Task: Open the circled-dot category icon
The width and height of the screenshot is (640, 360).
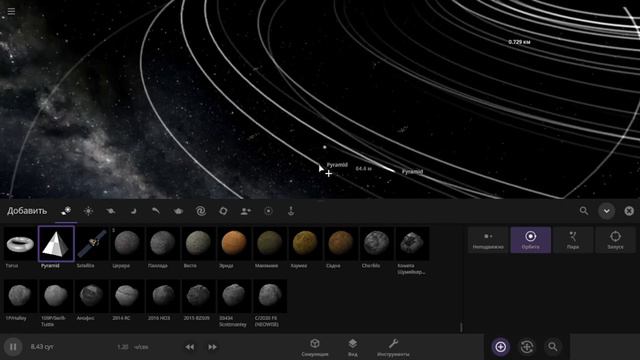Action: pyautogui.click(x=268, y=211)
